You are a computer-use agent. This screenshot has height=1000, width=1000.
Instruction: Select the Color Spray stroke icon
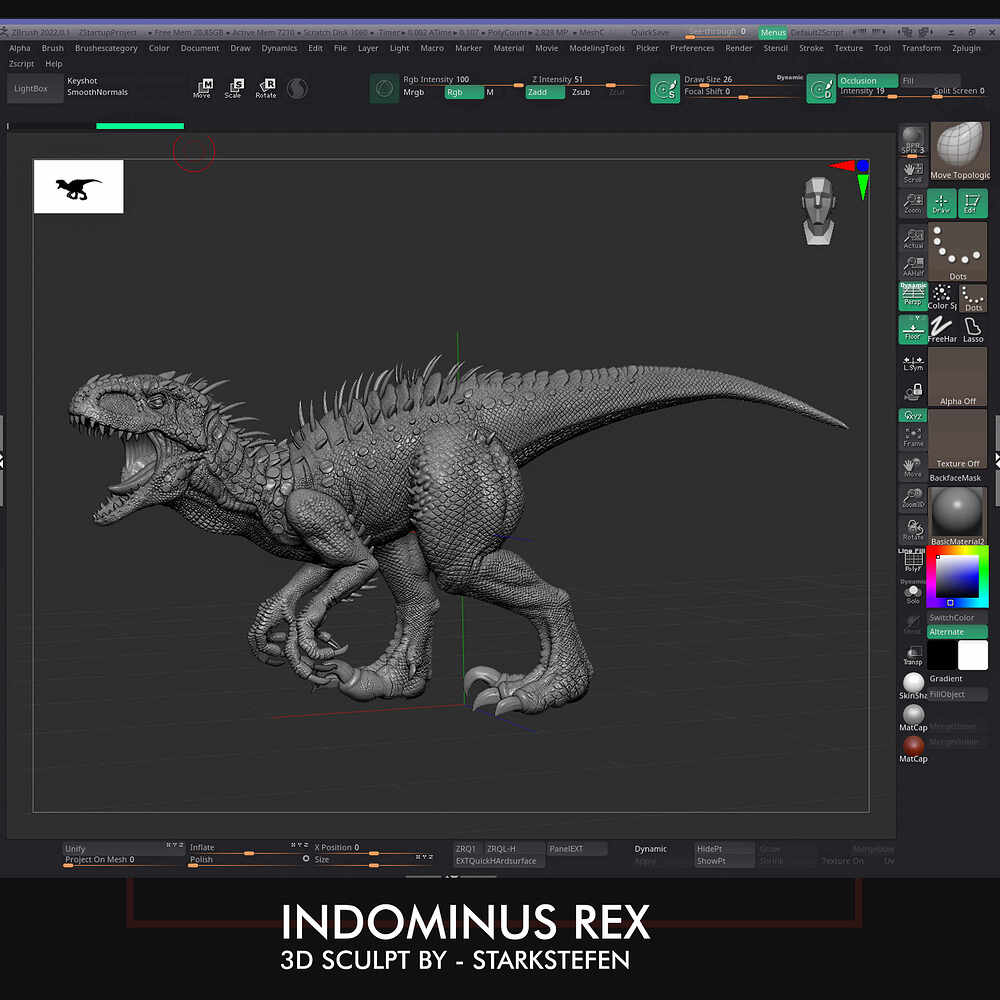tap(942, 297)
